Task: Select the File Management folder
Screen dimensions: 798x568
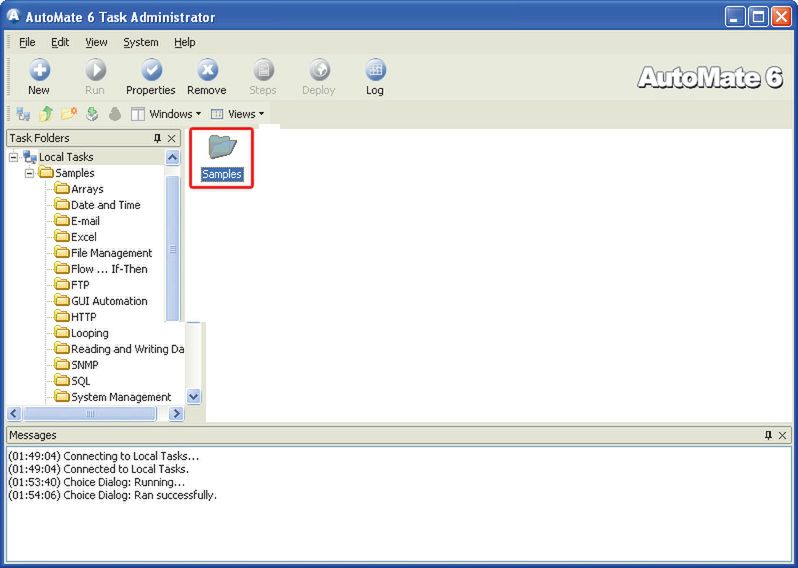Action: [x=111, y=253]
